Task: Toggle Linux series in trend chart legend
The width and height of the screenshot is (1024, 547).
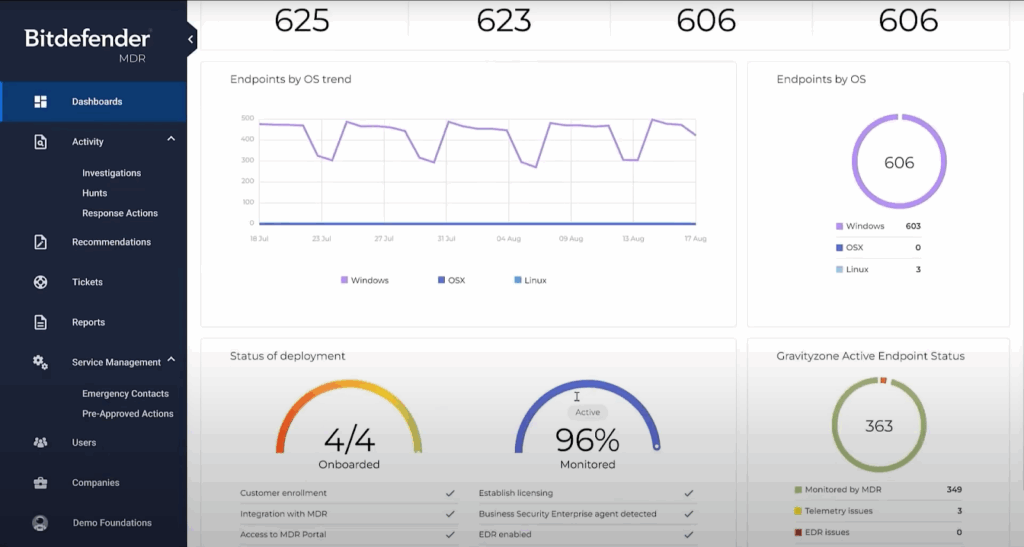Action: pyautogui.click(x=530, y=280)
